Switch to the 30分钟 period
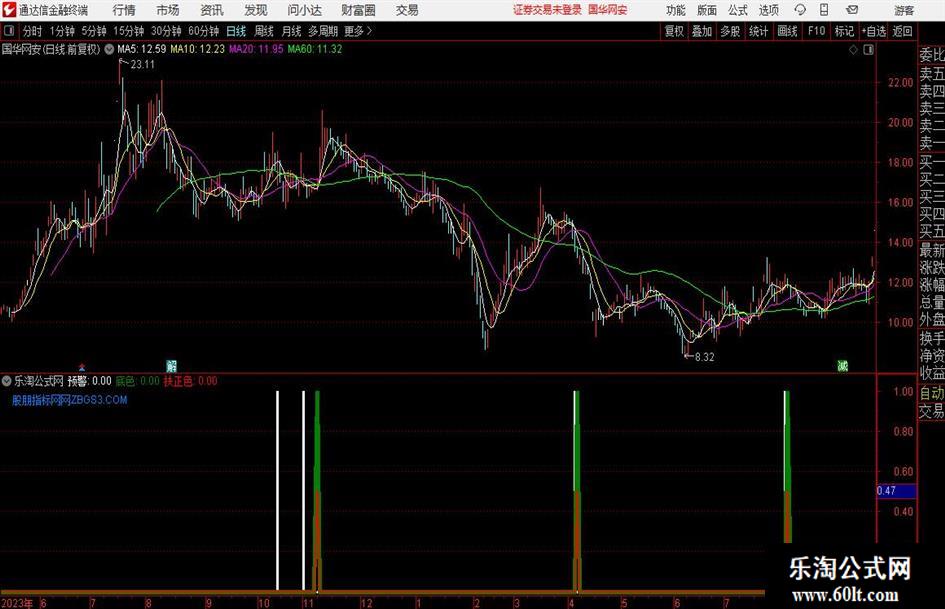Viewport: 945px width, 609px height. 166,31
